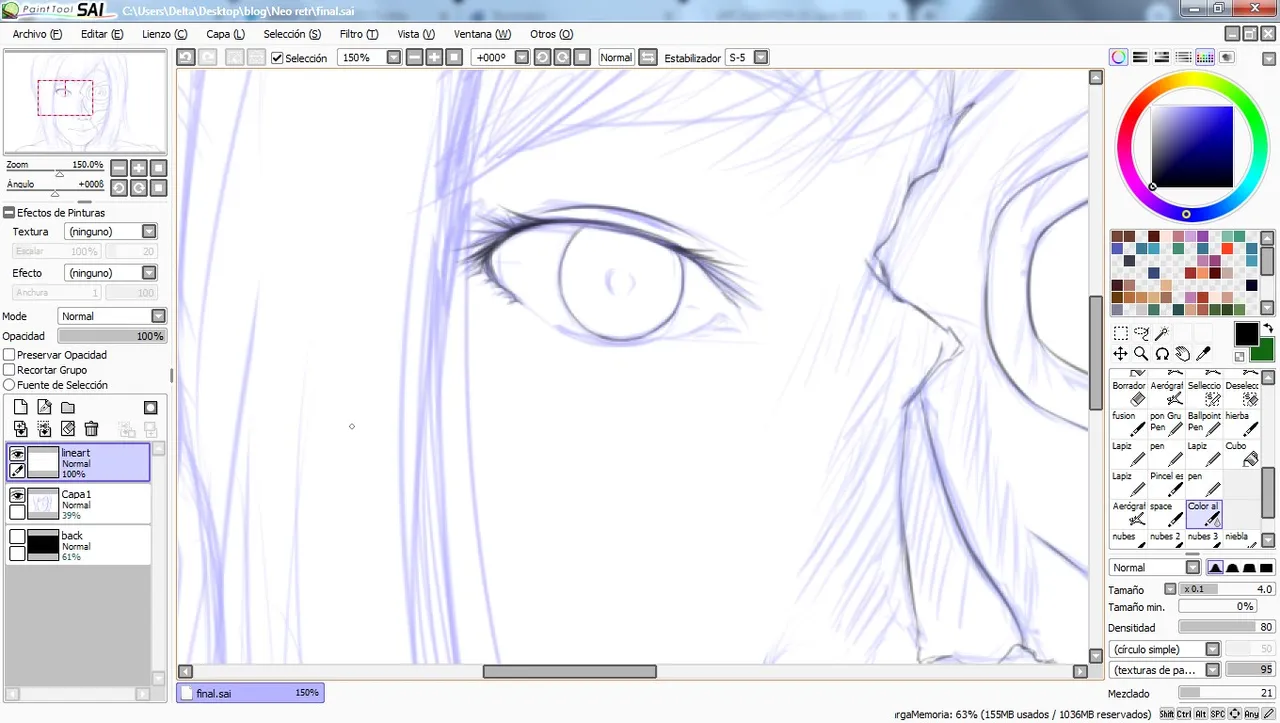Open the zoom percentage dropdown in toolbar

pos(394,58)
